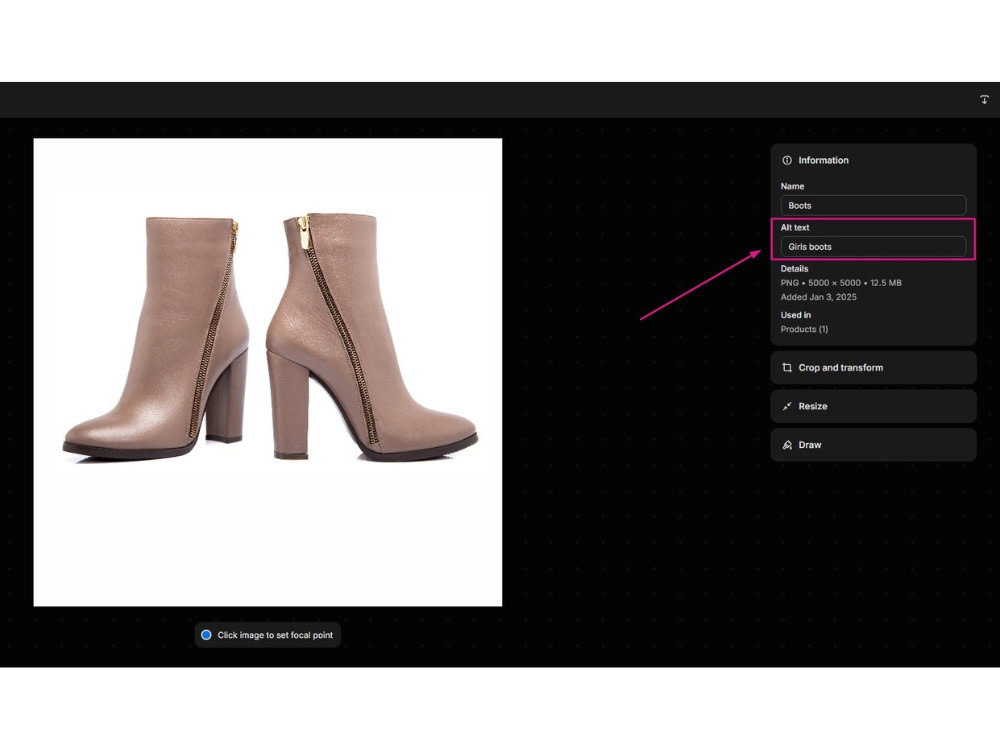
Task: Click the Name label
Action: [x=792, y=186]
